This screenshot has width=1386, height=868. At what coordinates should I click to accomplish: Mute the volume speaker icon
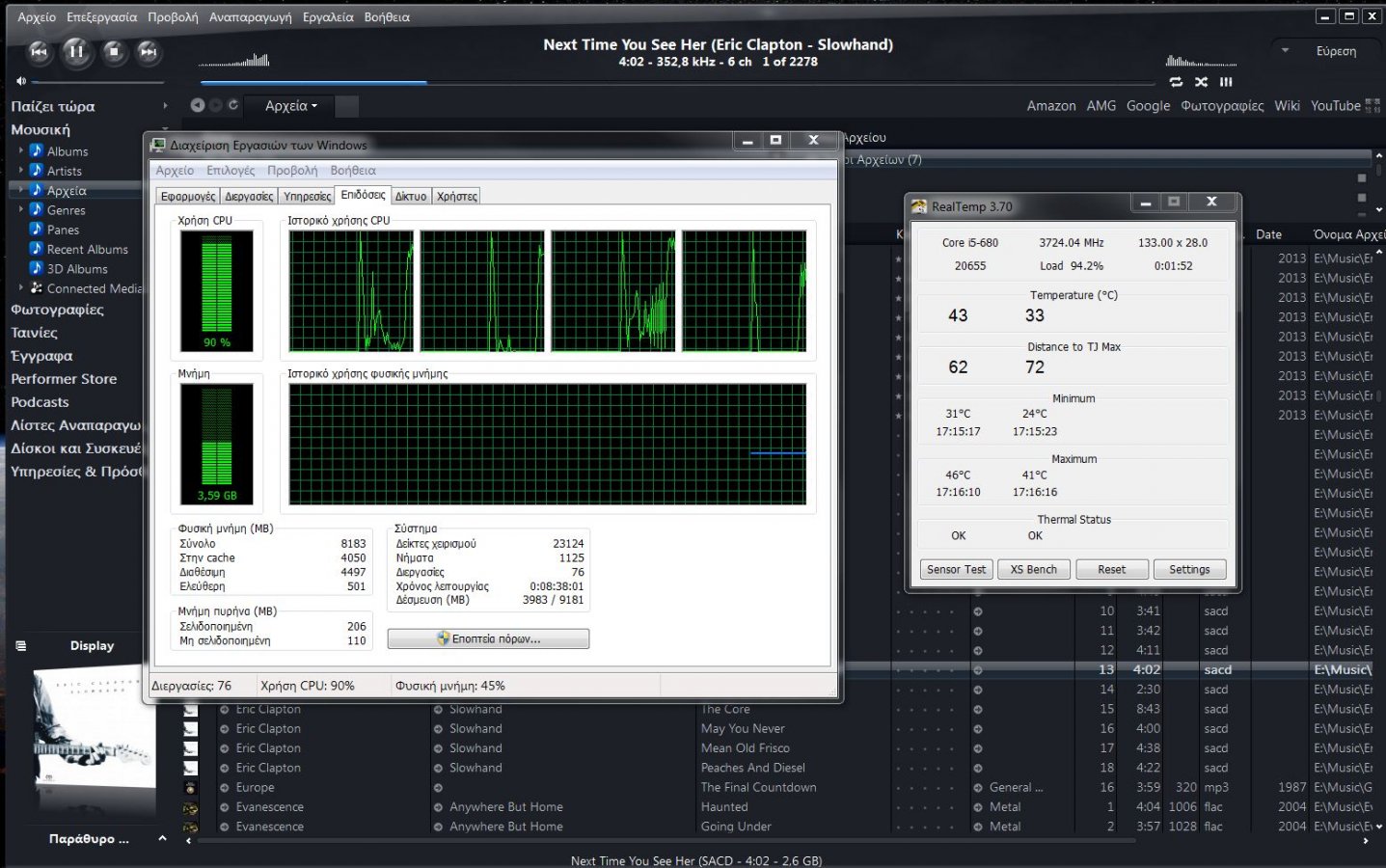21,81
